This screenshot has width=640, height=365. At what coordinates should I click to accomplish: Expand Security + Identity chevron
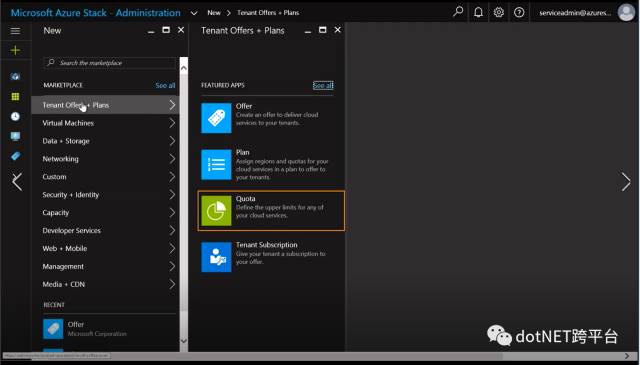click(172, 195)
